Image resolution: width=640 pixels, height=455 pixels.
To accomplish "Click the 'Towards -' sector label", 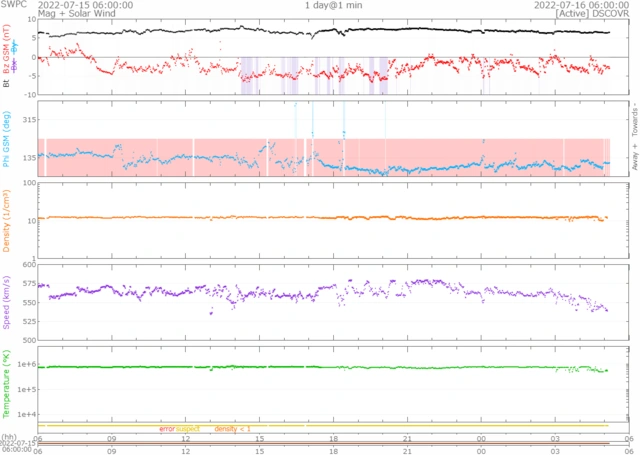I will pos(633,118).
